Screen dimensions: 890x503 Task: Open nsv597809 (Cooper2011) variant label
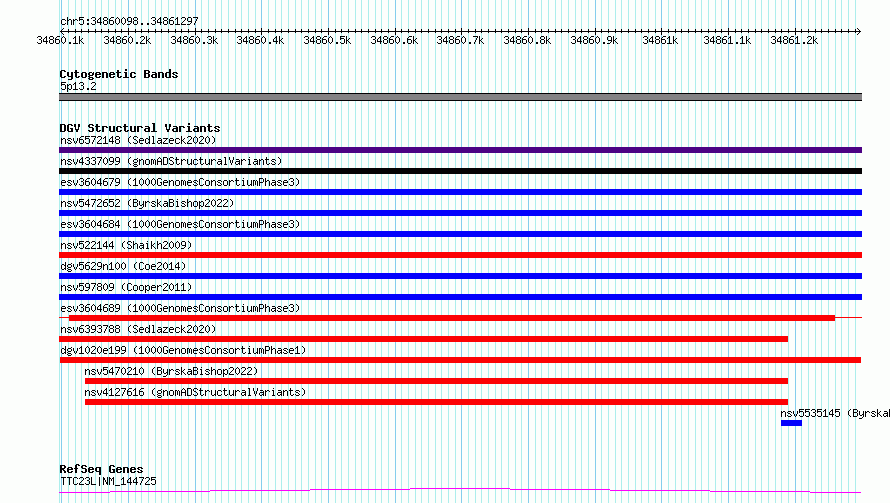click(x=126, y=287)
